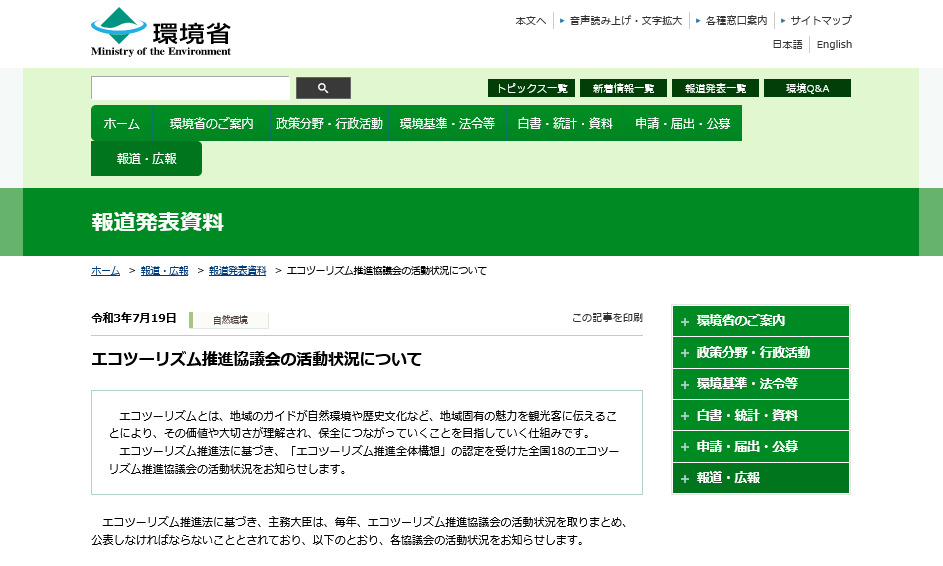Open the ホーム navigation tab
Screen dimensions: 943x566
tap(121, 124)
